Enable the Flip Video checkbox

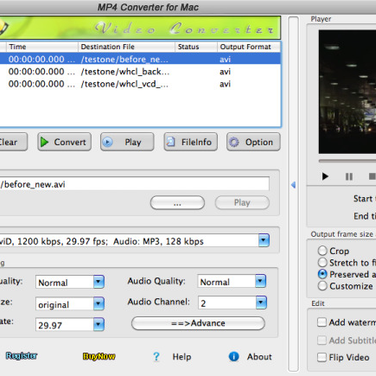tap(322, 357)
